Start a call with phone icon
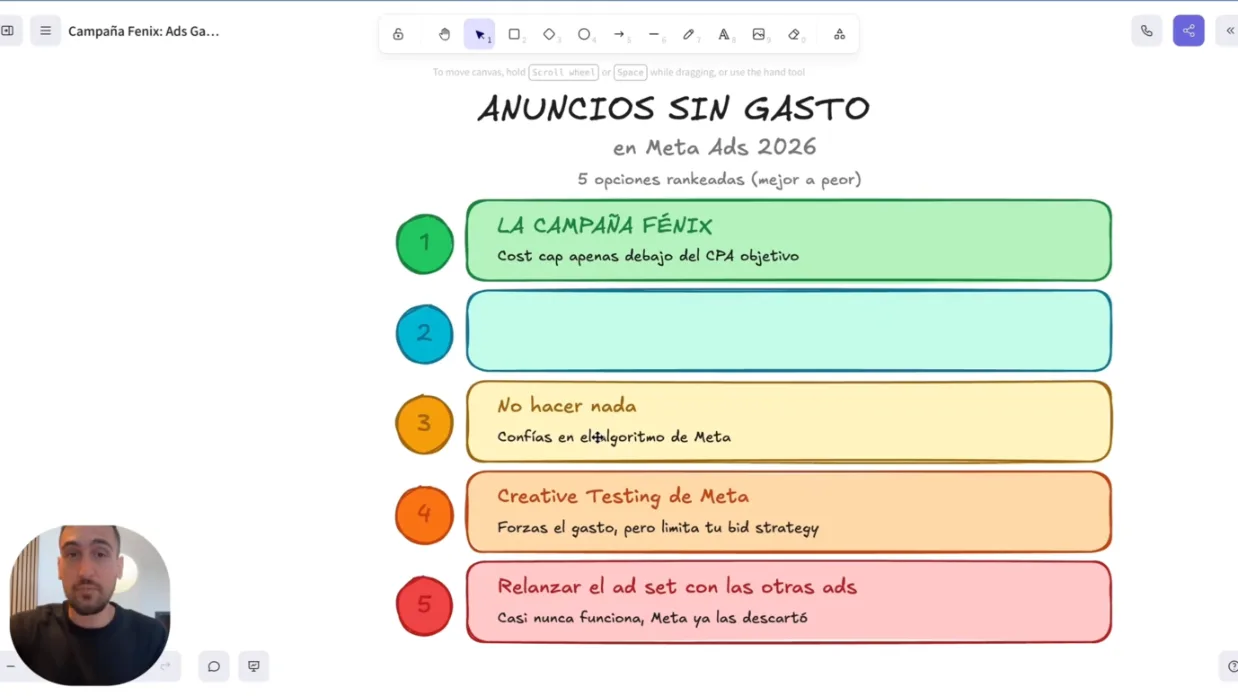 click(x=1147, y=31)
